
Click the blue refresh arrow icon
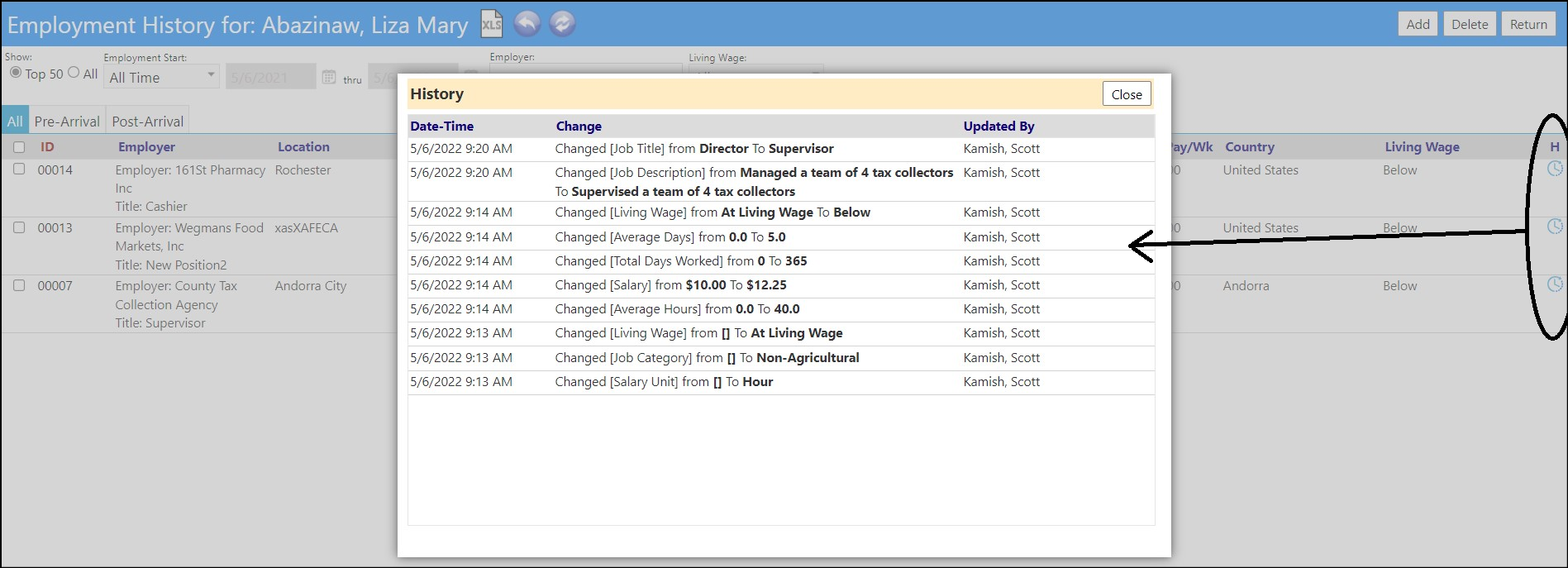tap(562, 24)
